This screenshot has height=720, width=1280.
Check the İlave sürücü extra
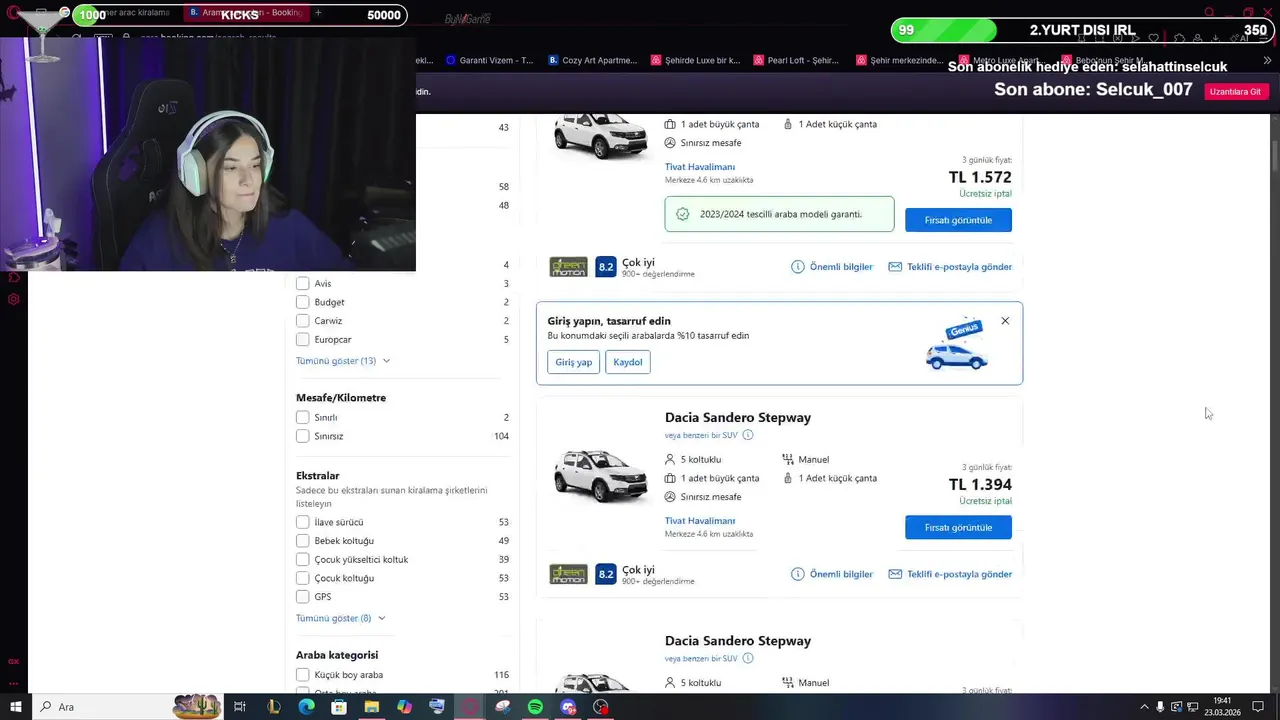[302, 522]
